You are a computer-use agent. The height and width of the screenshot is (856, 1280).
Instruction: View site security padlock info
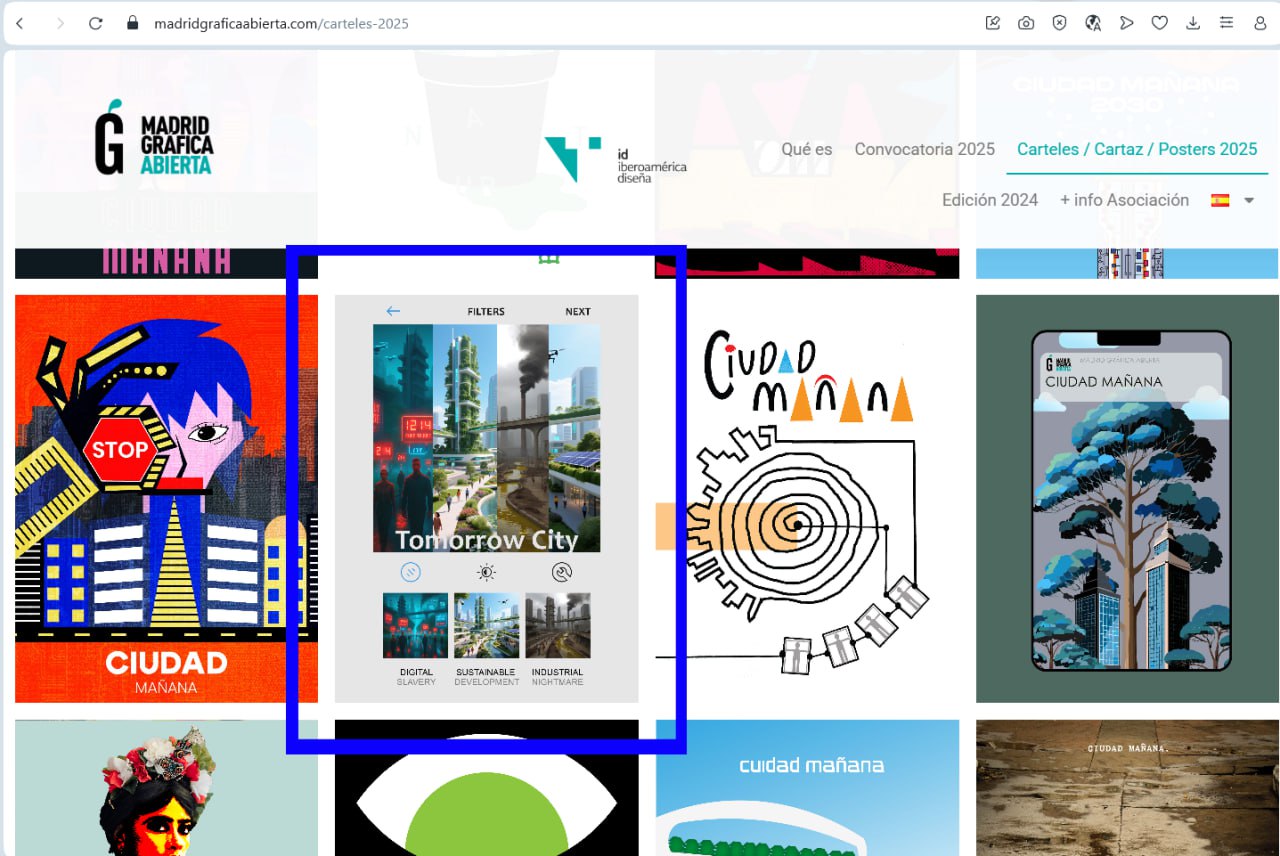[x=132, y=23]
